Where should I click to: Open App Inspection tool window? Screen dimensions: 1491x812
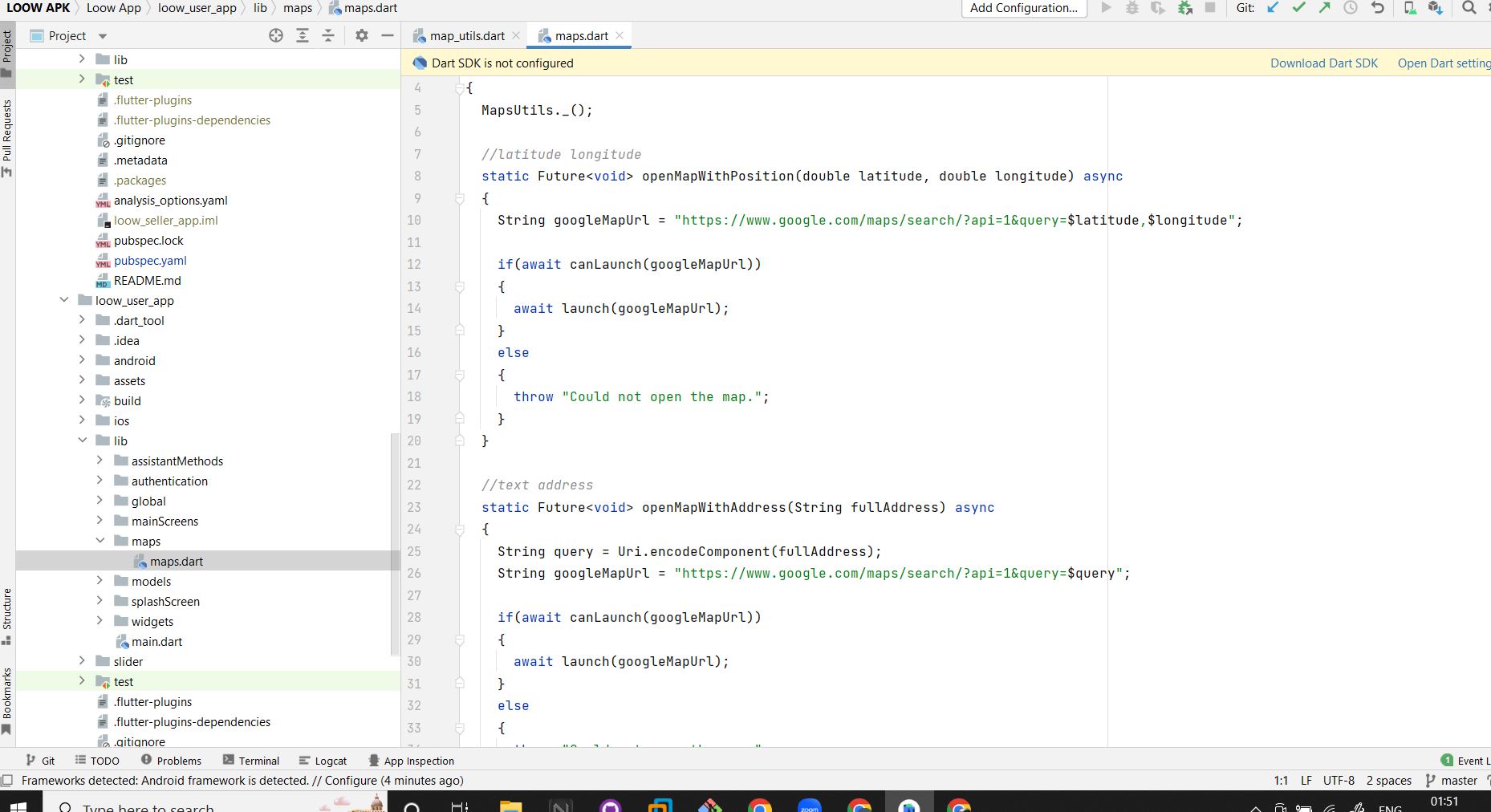click(x=411, y=761)
